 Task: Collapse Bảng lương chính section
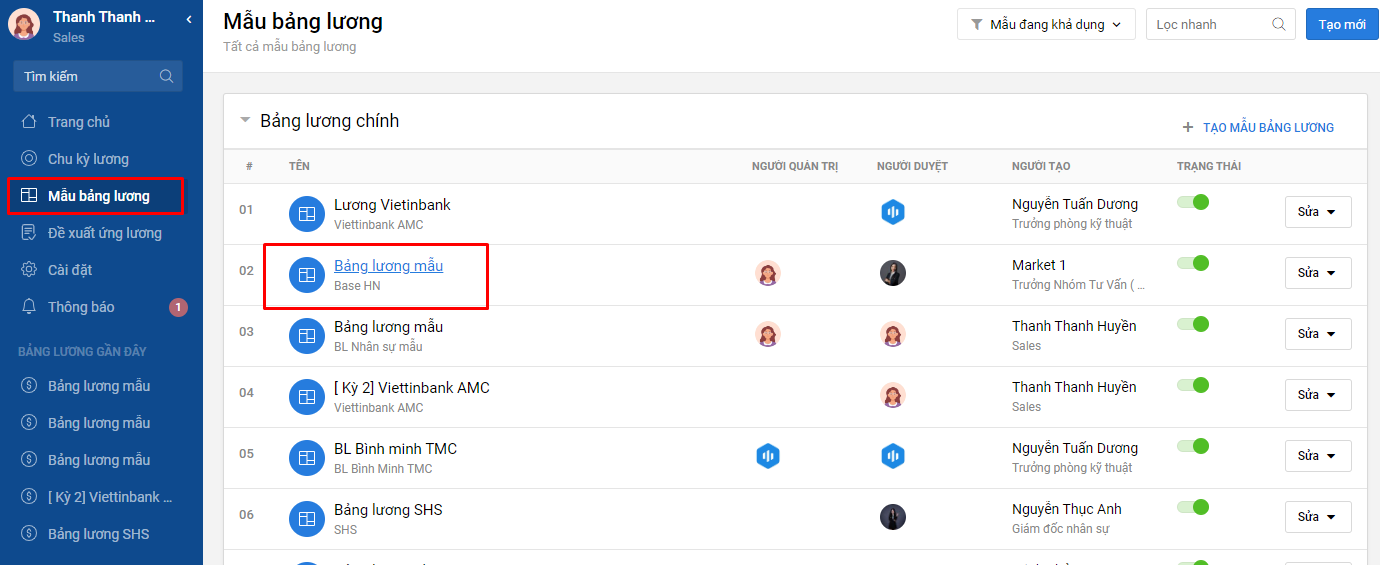coord(245,120)
